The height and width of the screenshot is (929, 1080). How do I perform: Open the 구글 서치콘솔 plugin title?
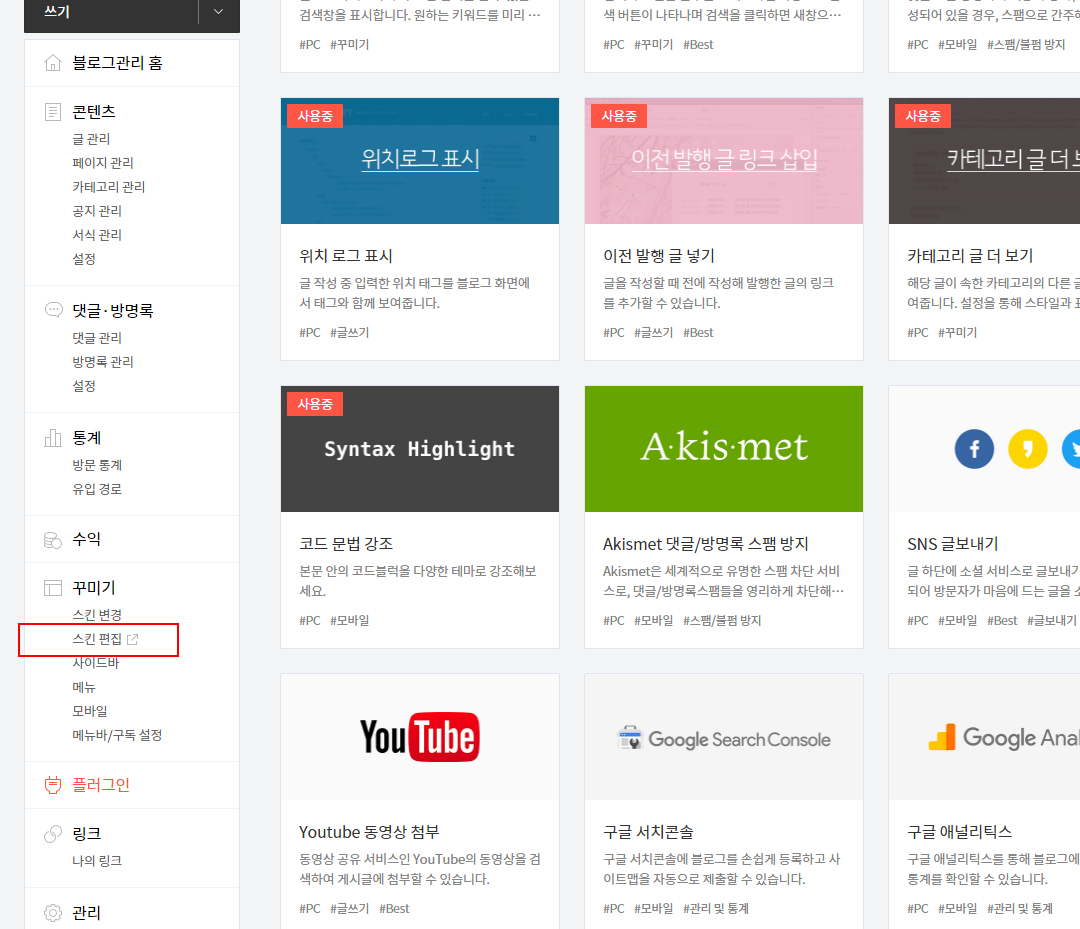649,832
